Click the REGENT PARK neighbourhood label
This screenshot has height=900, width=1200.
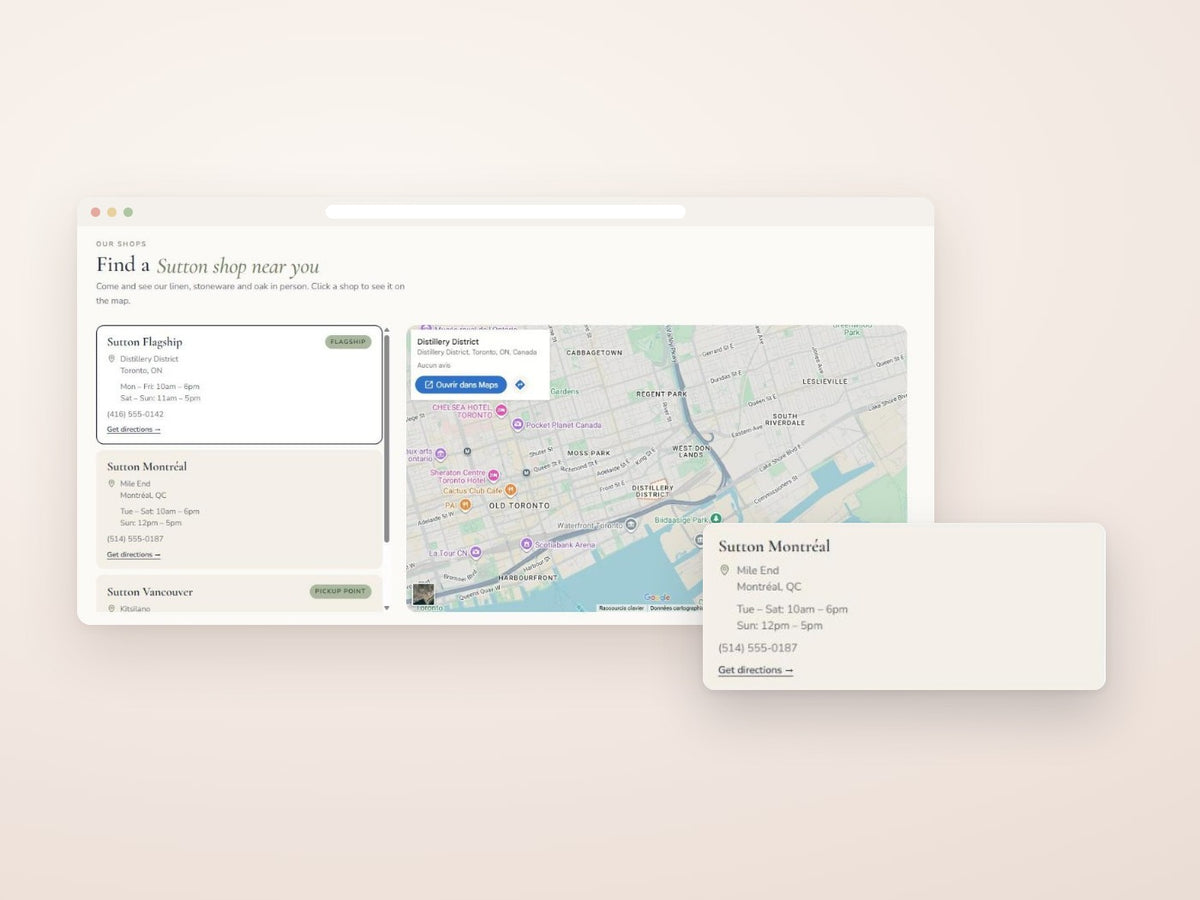tap(662, 394)
